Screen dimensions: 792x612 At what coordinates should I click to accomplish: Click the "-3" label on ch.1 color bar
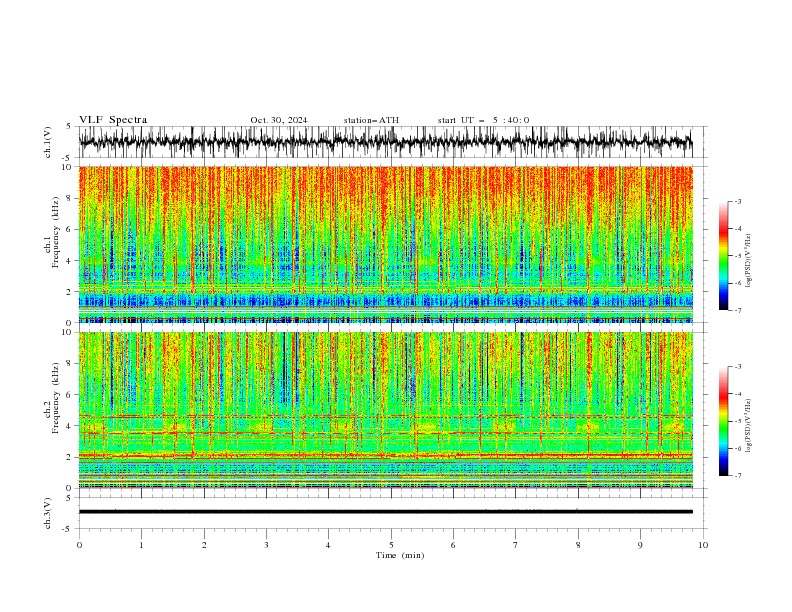pyautogui.click(x=738, y=201)
